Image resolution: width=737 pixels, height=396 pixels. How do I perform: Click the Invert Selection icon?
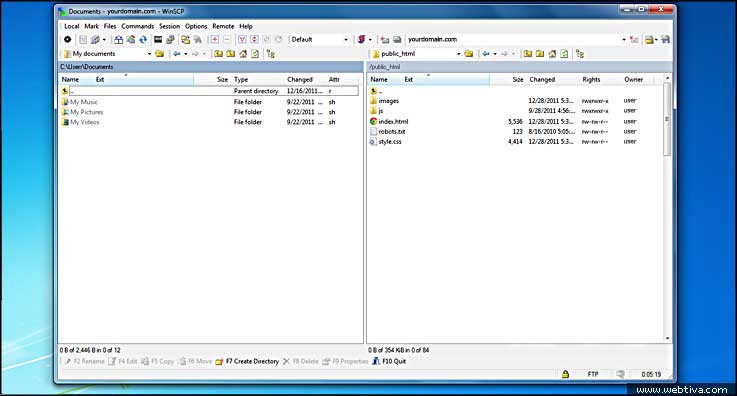[x=254, y=39]
